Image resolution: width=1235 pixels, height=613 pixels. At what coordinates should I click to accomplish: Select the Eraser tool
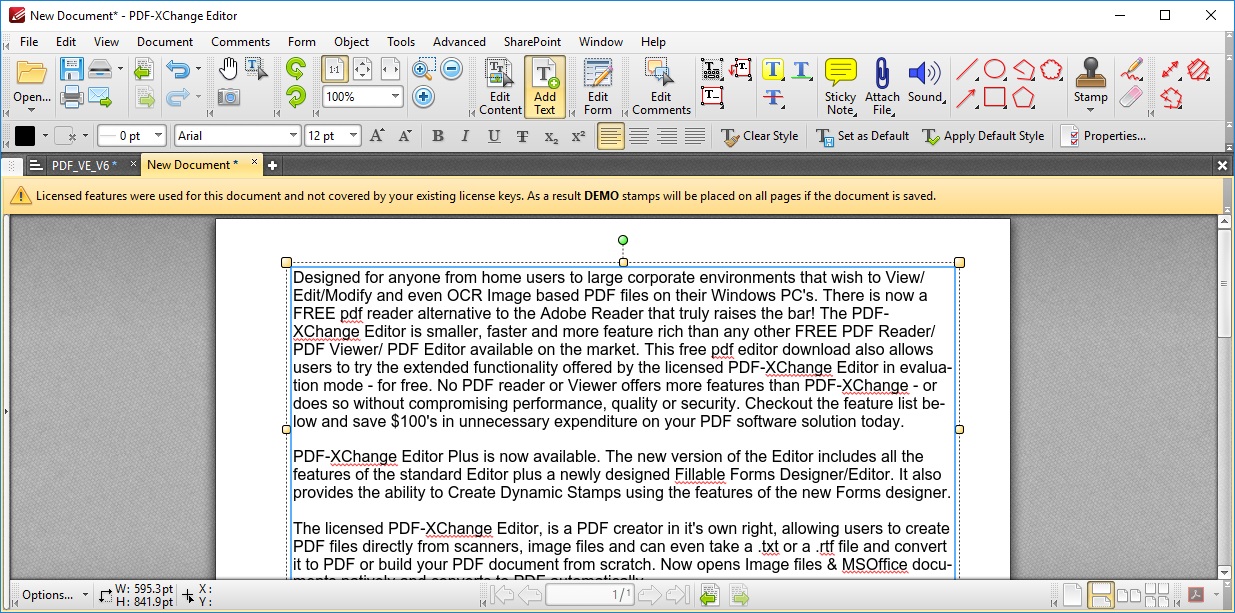tap(1131, 97)
